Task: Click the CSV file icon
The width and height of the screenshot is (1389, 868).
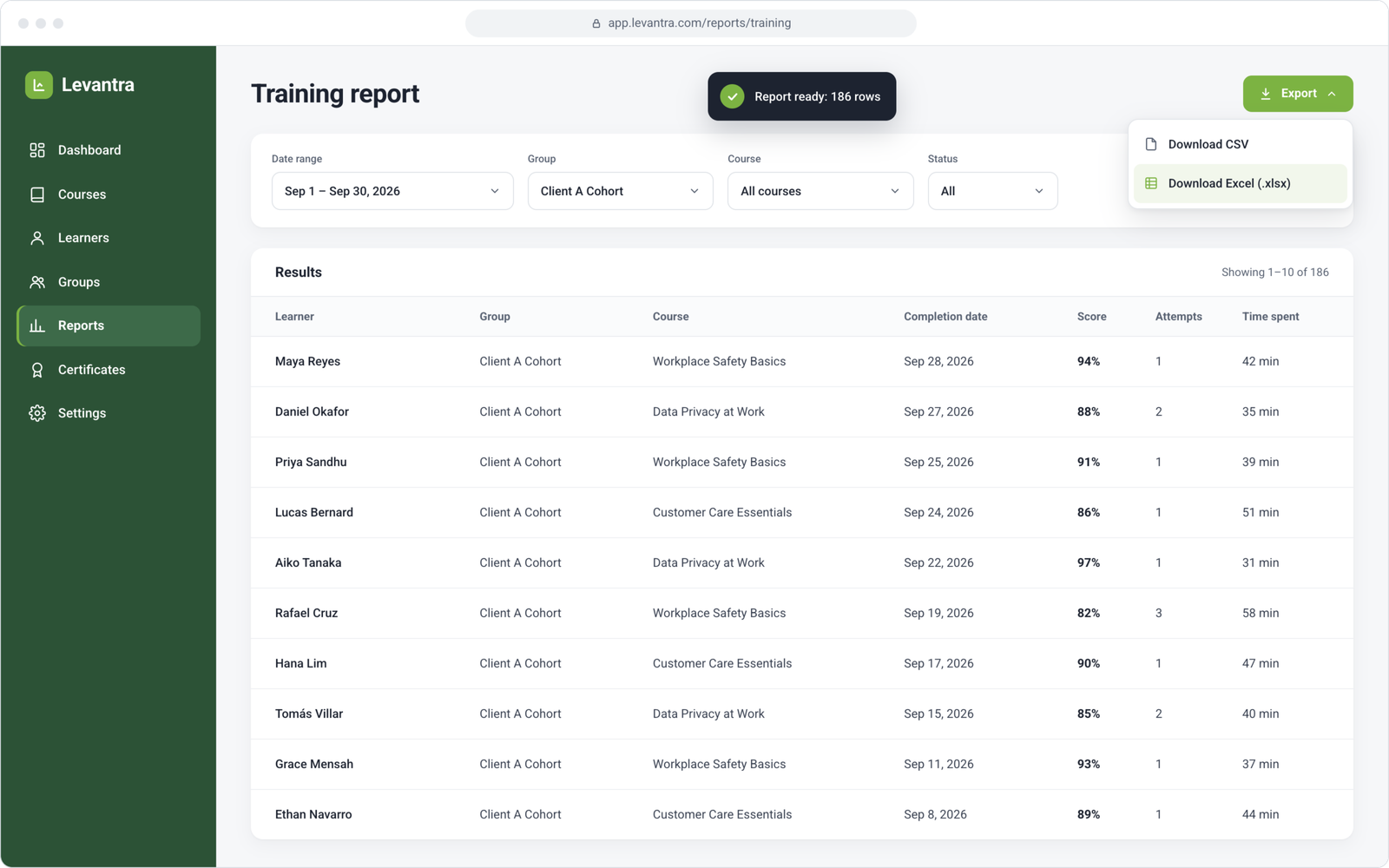Action: 1151,144
